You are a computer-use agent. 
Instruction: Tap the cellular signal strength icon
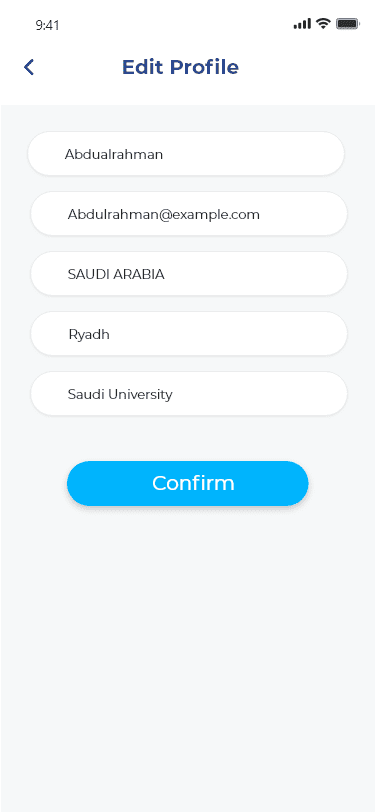pos(302,24)
